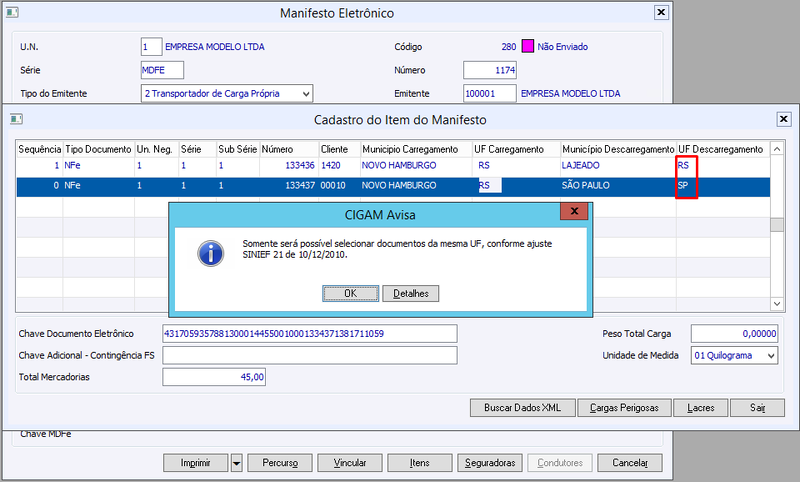Click the Seguradoras button
Image resolution: width=800 pixels, height=482 pixels.
pos(490,463)
